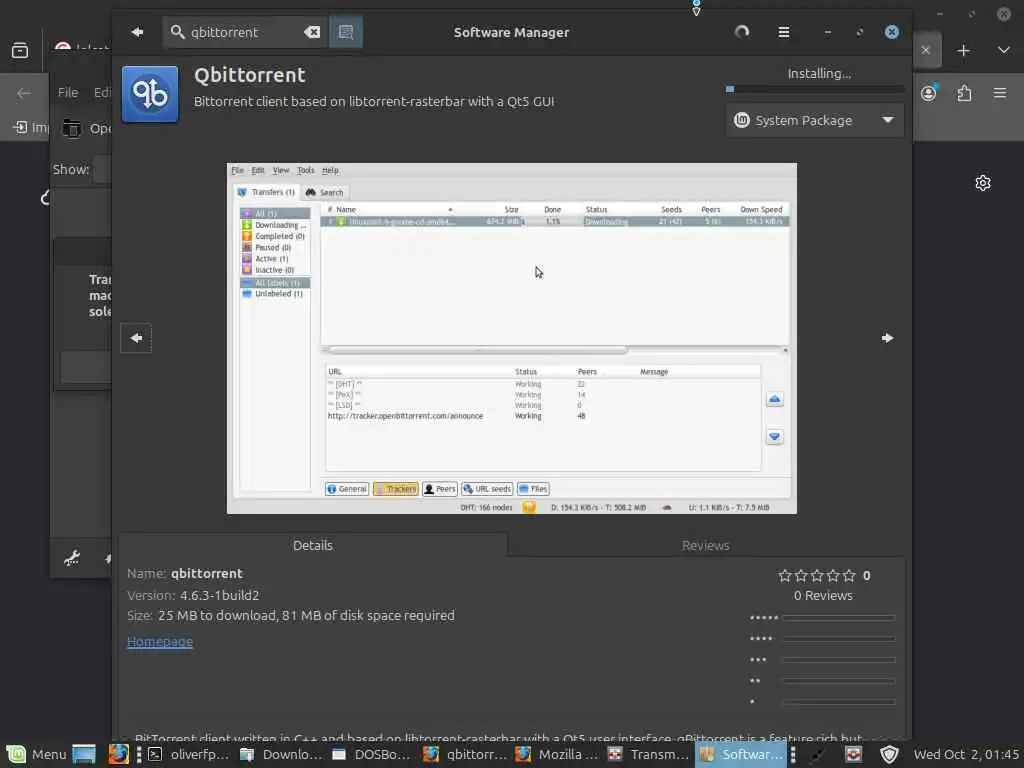Open the Firefox application menu icon
Viewport: 1024px width, 768px height.
[x=1000, y=93]
